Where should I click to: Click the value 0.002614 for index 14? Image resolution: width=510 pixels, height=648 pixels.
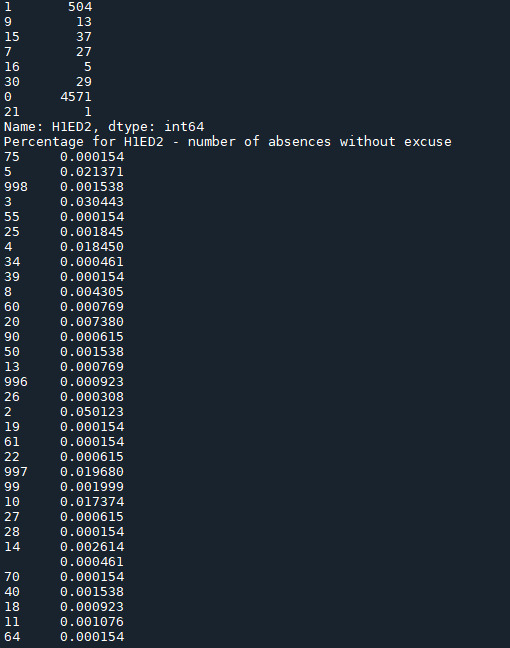[x=92, y=547]
